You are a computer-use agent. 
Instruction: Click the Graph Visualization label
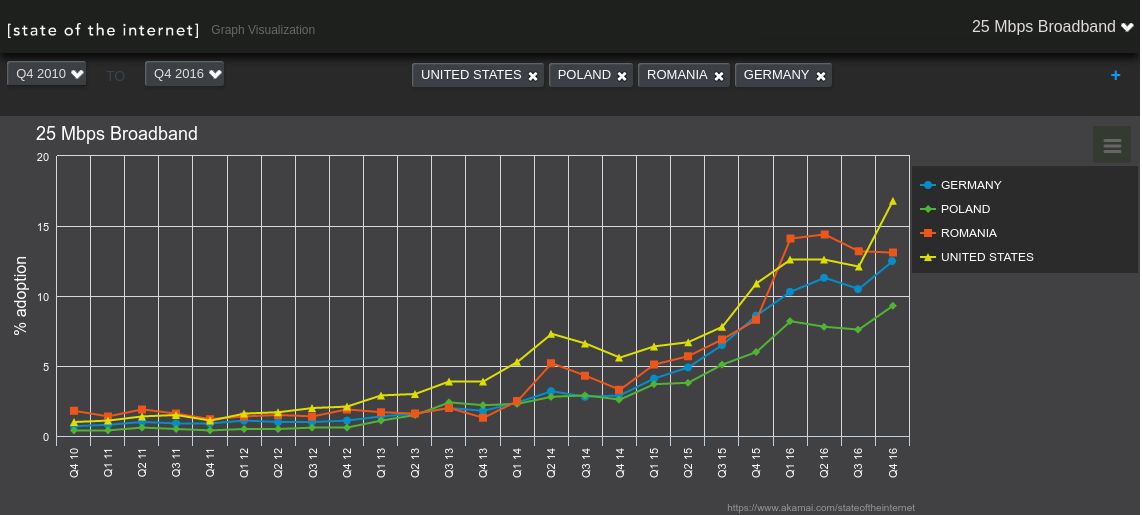[x=263, y=30]
